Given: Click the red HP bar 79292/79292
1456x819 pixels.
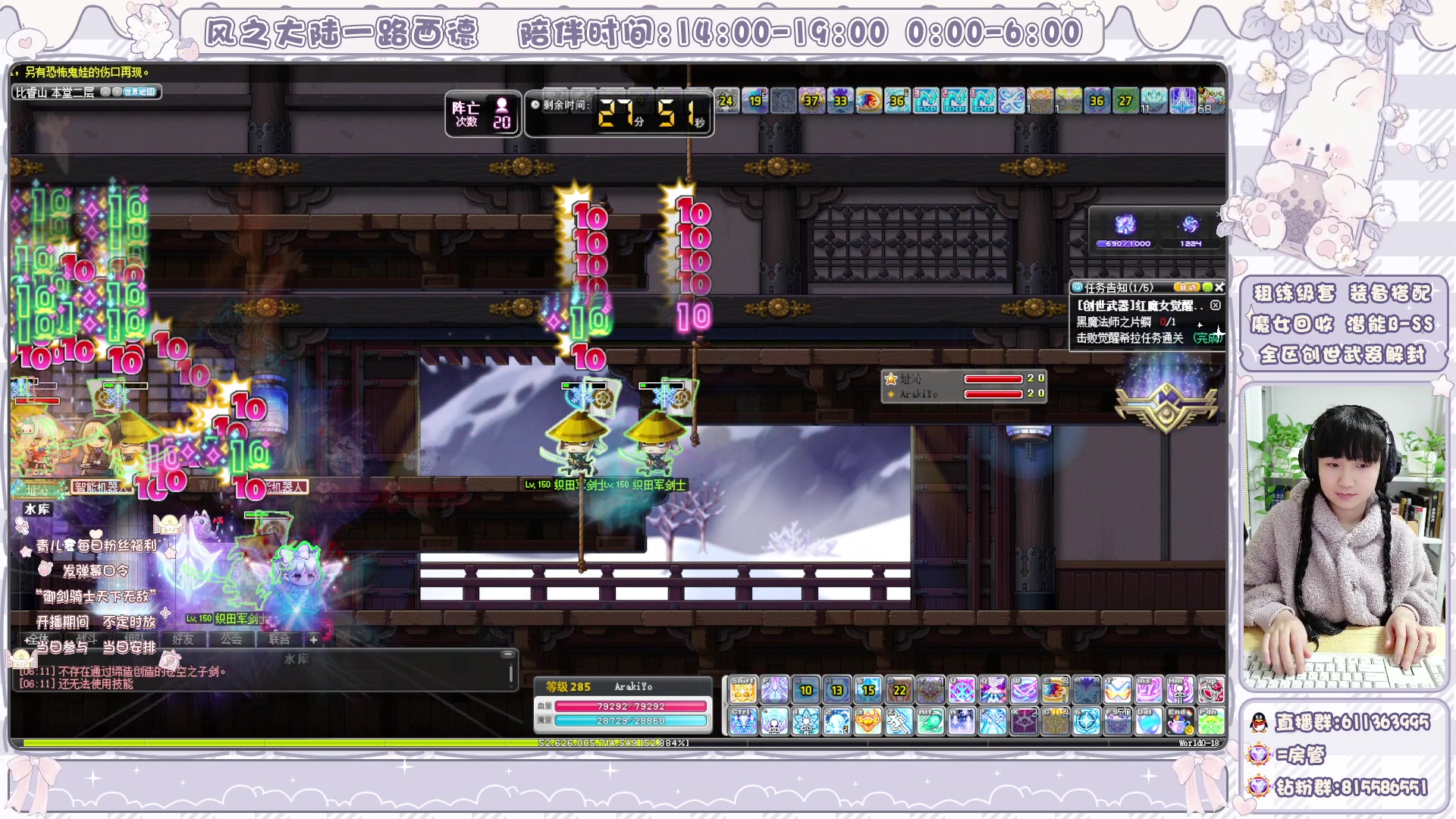Looking at the screenshot, I should tap(631, 706).
